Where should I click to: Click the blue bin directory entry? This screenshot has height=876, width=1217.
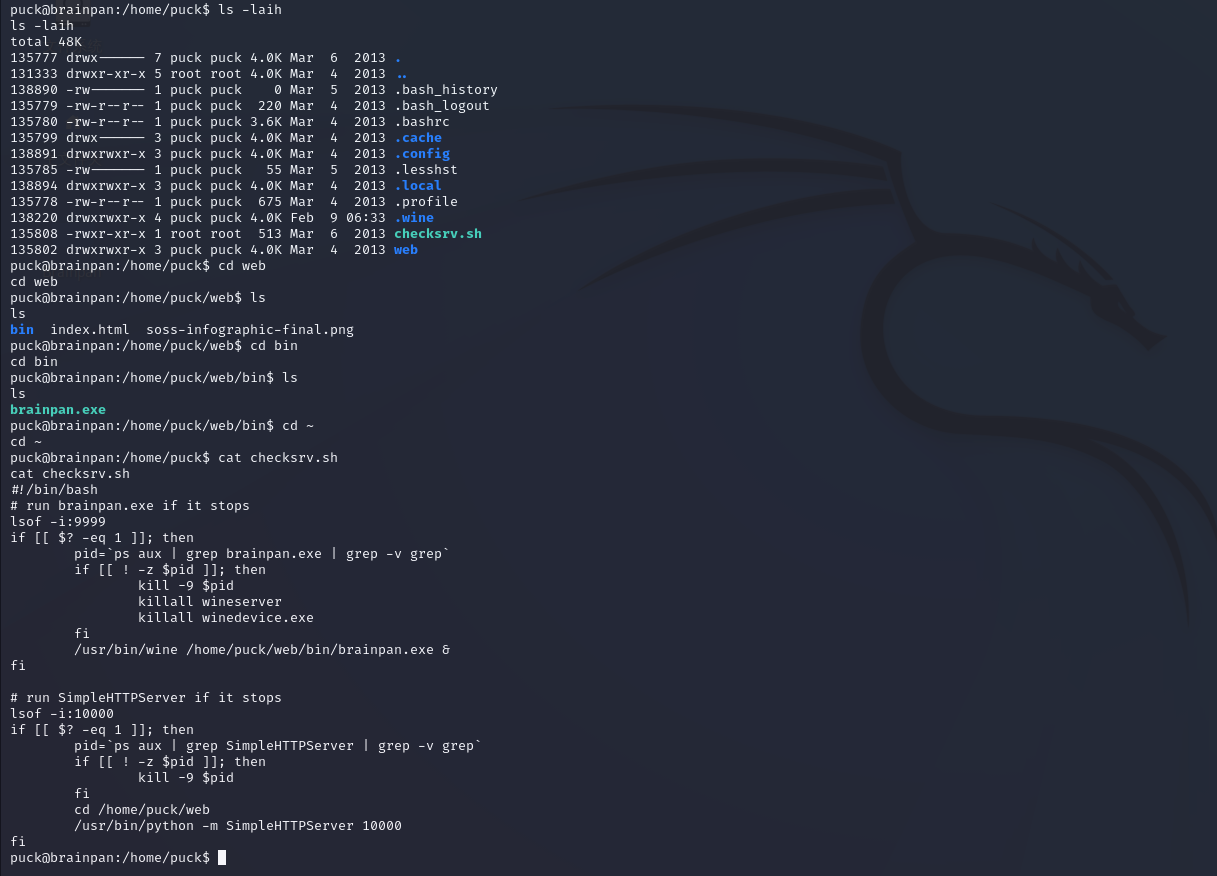coord(22,330)
